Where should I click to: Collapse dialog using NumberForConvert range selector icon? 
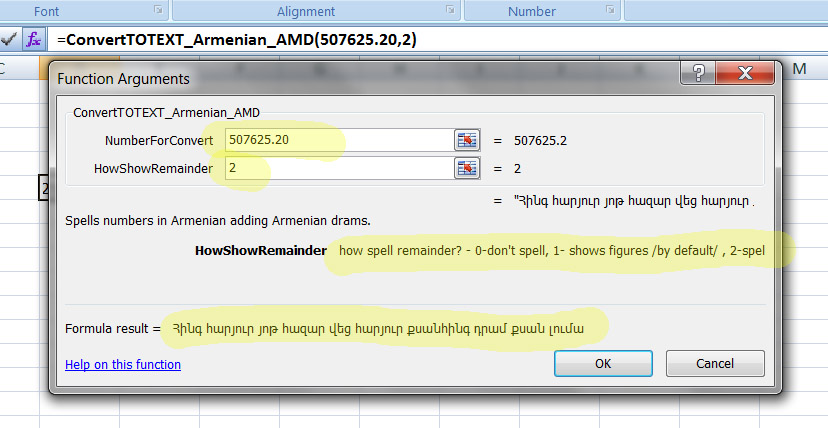pos(466,140)
